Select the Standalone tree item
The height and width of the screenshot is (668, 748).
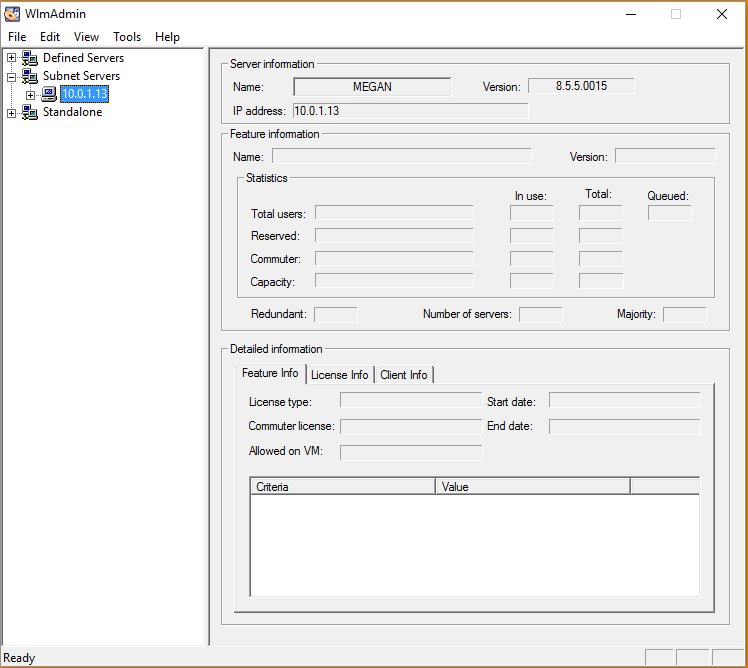pyautogui.click(x=73, y=112)
